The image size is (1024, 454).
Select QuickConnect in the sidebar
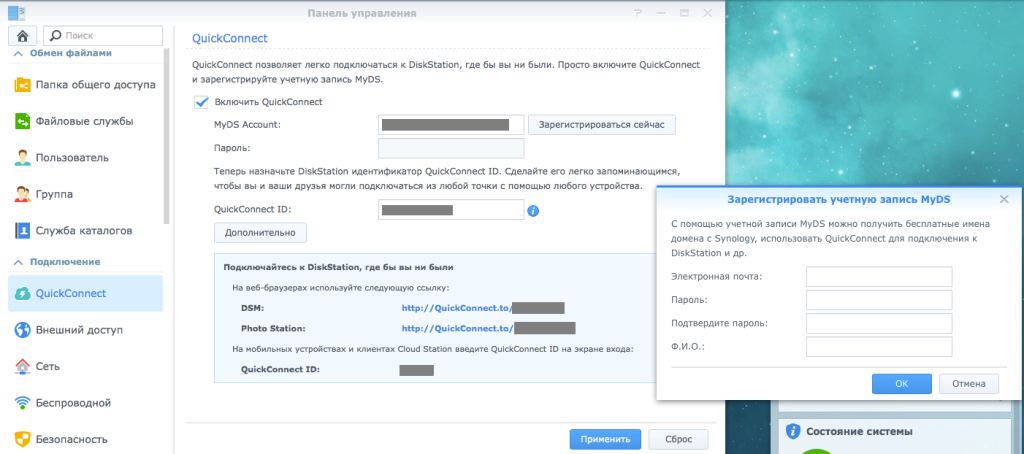pos(86,293)
